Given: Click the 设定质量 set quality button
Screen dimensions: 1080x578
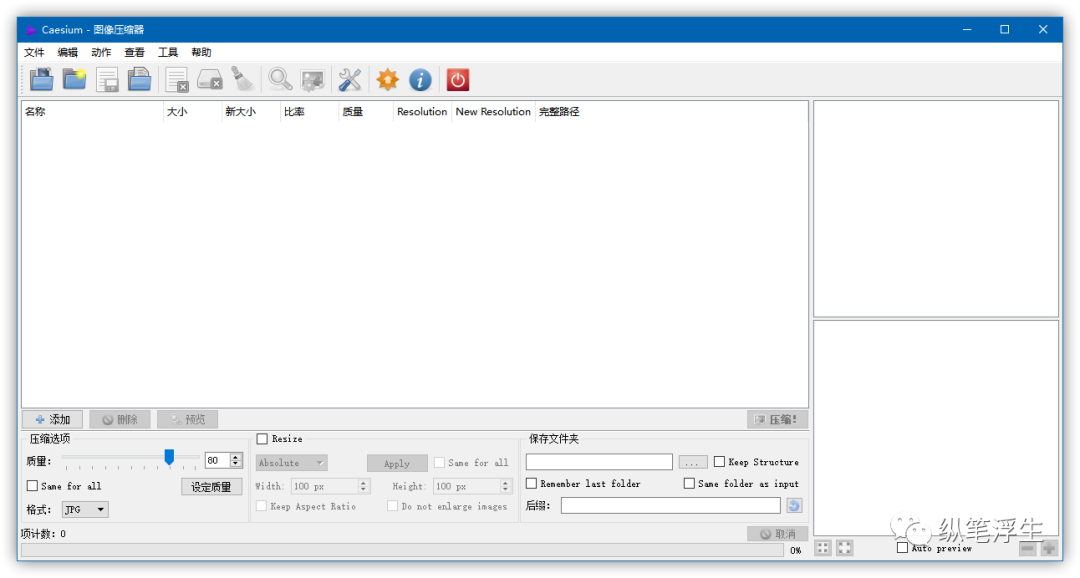Looking at the screenshot, I should point(211,486).
